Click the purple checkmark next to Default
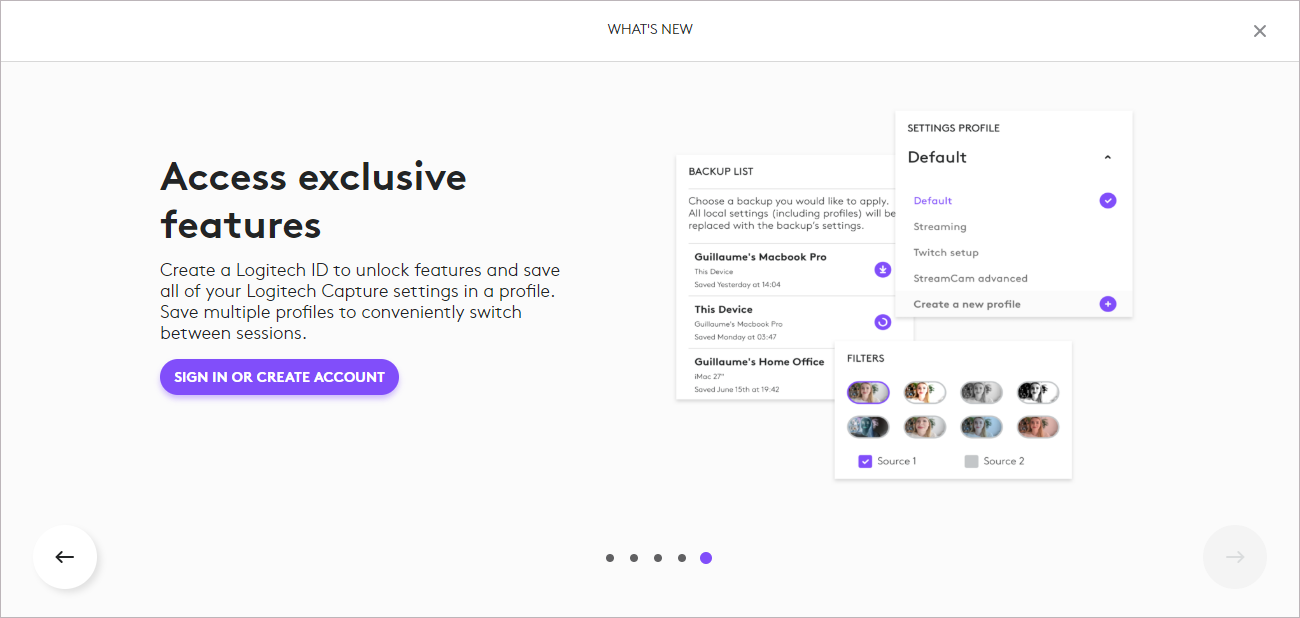 pyautogui.click(x=1108, y=200)
